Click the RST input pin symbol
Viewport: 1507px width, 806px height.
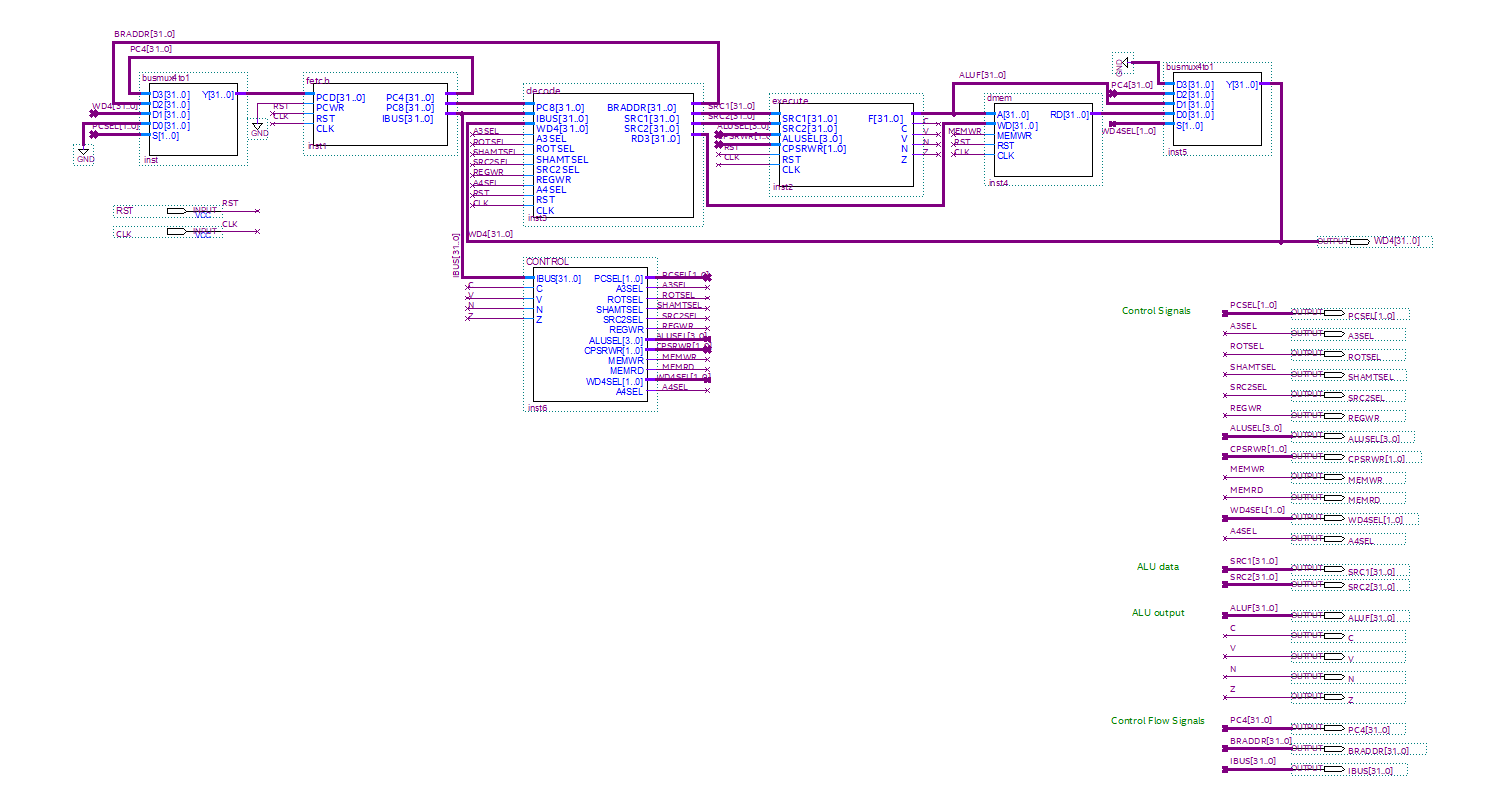click(x=177, y=211)
